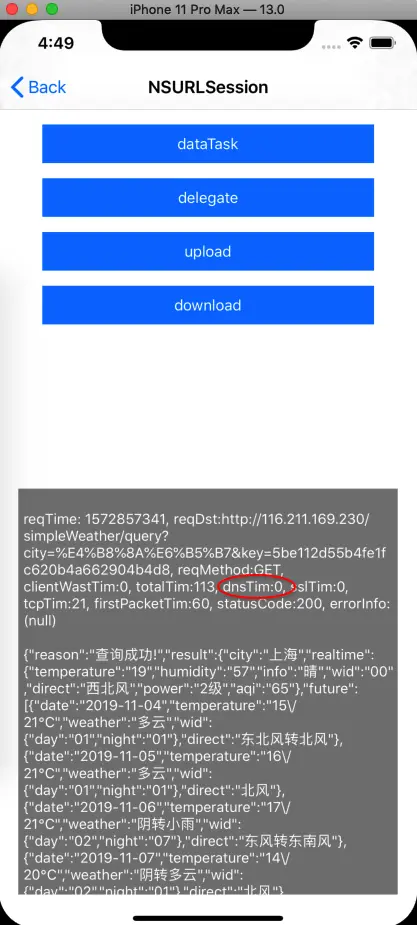Close the simulator window with red button
417x925 pixels.
coord(13,9)
